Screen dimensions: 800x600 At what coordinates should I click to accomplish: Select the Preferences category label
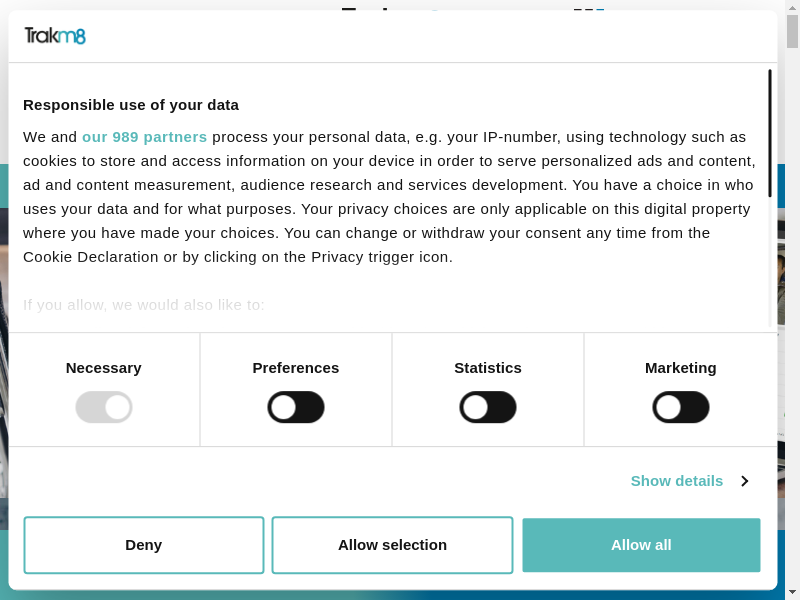point(296,368)
